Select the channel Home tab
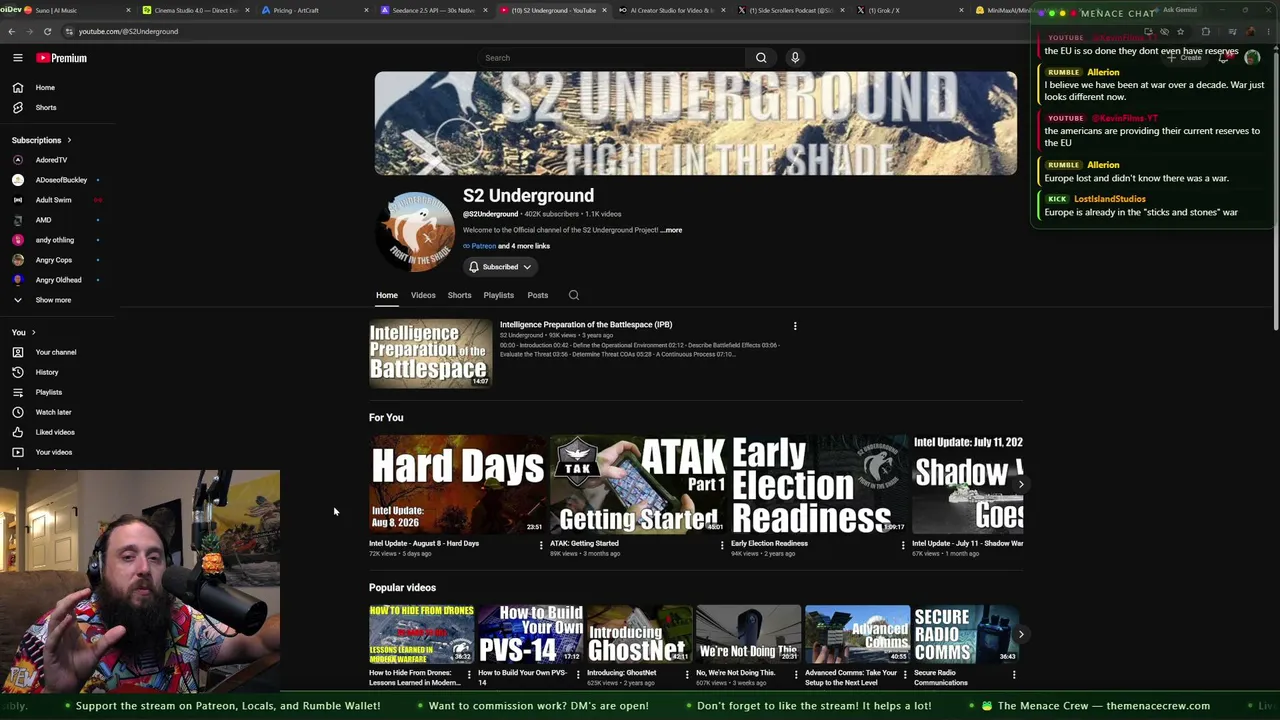The width and height of the screenshot is (1280, 720). (x=387, y=295)
